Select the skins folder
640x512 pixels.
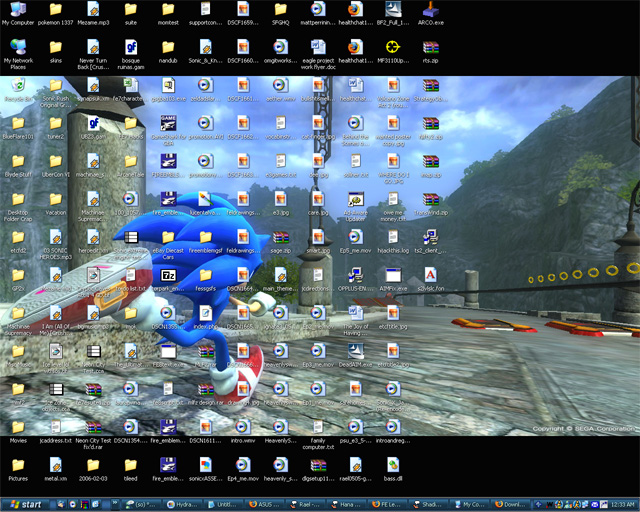[x=56, y=51]
